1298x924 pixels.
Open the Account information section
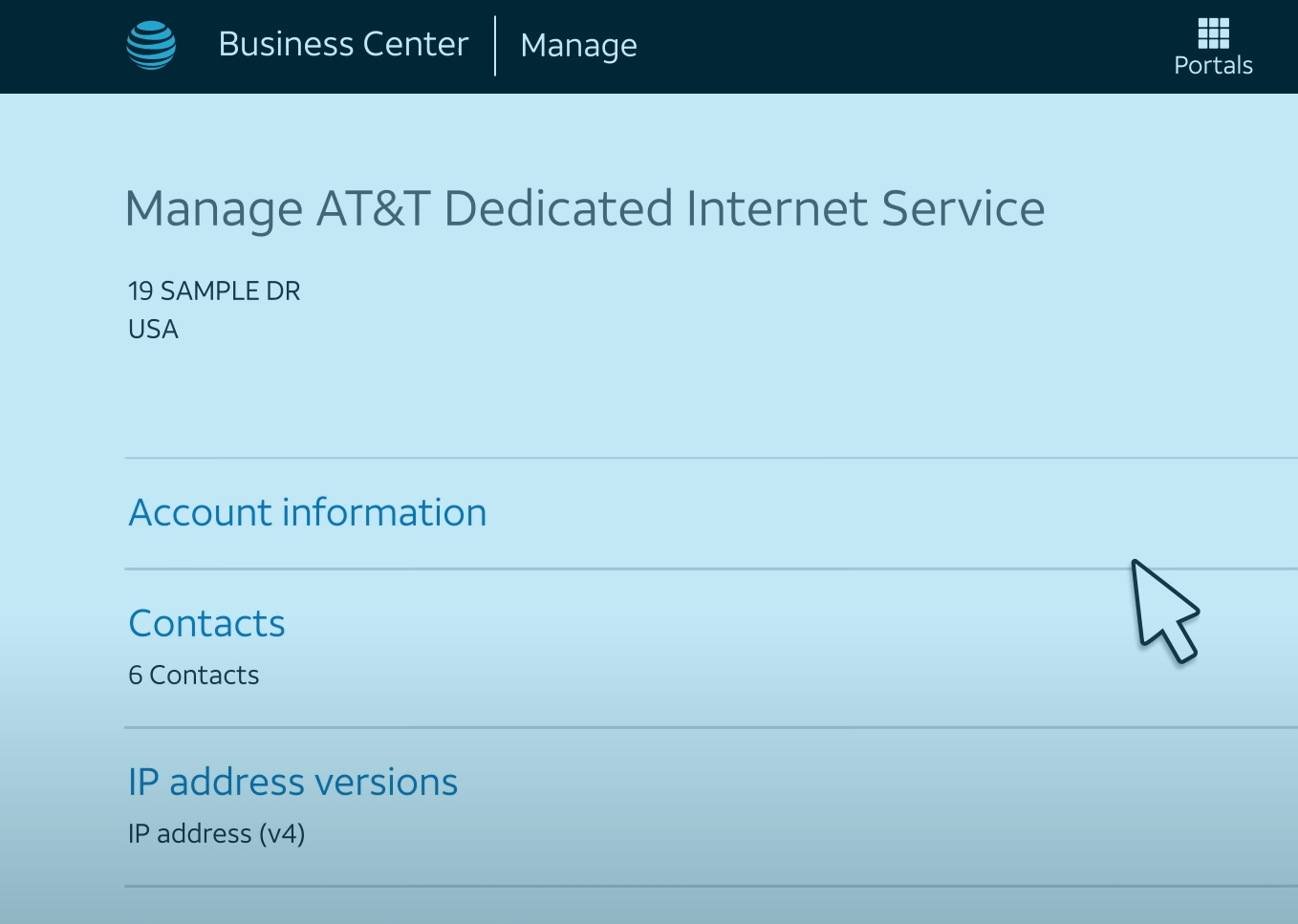tap(308, 513)
